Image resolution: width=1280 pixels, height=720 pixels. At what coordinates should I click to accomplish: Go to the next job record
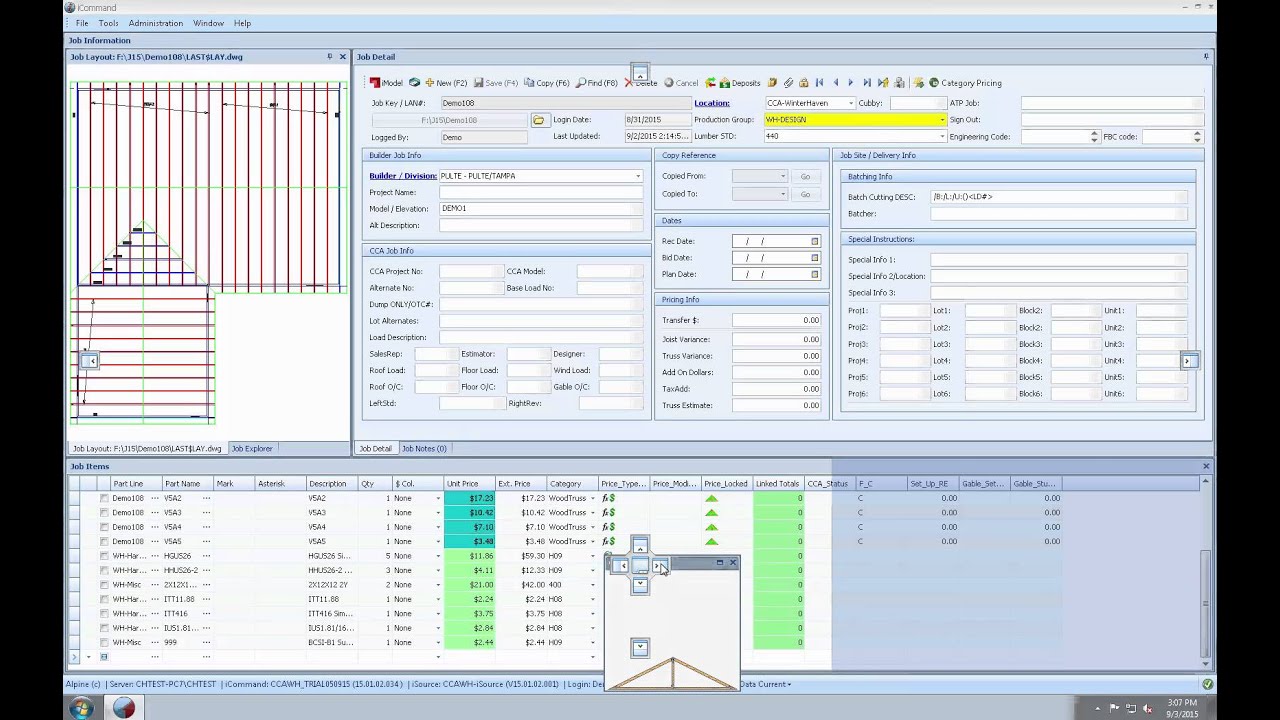[x=851, y=83]
